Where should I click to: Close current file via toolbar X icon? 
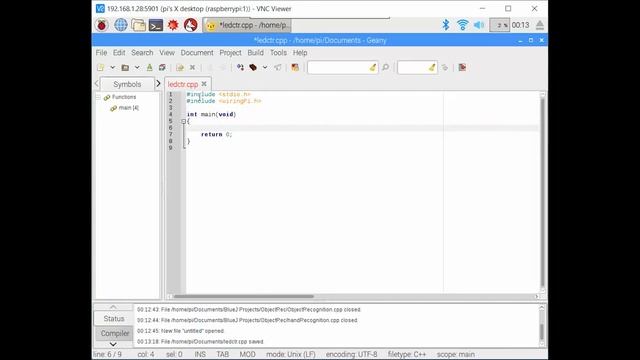point(192,68)
